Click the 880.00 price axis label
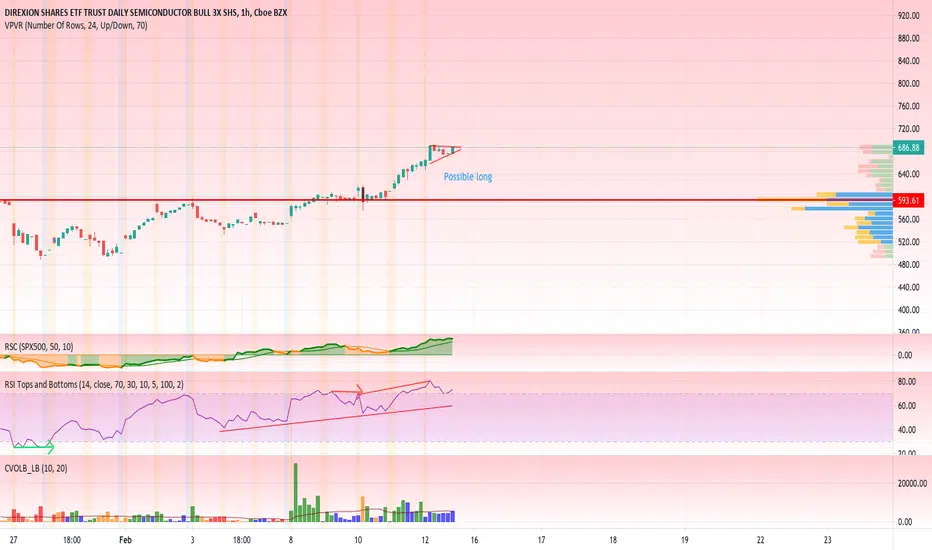Viewport: 932px width, 550px height. [x=908, y=38]
